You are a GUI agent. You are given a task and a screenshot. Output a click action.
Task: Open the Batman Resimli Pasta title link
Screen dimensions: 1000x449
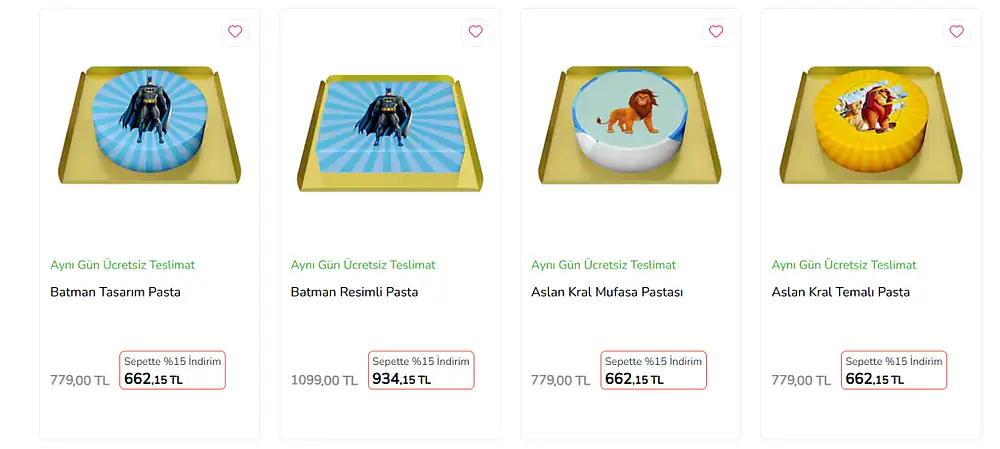354,292
